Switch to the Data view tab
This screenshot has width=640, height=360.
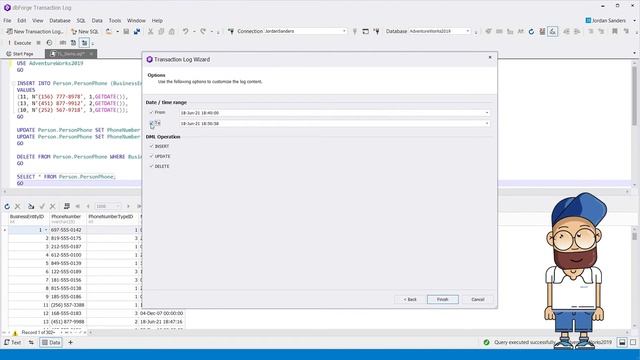[x=51, y=342]
